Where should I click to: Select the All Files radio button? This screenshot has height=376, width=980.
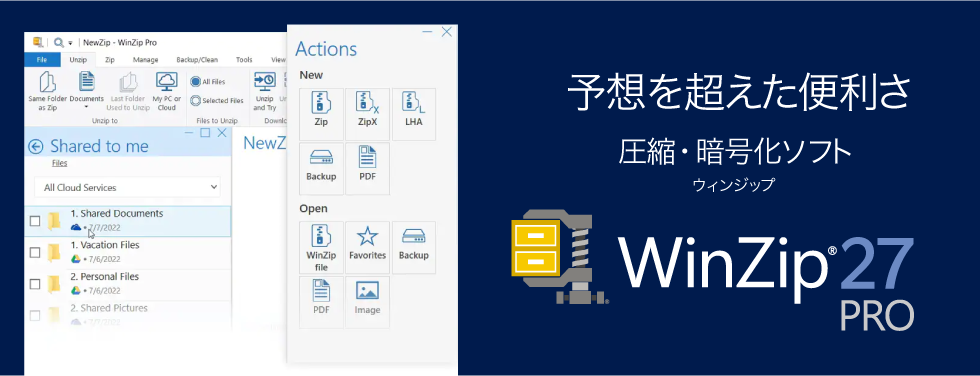(196, 82)
